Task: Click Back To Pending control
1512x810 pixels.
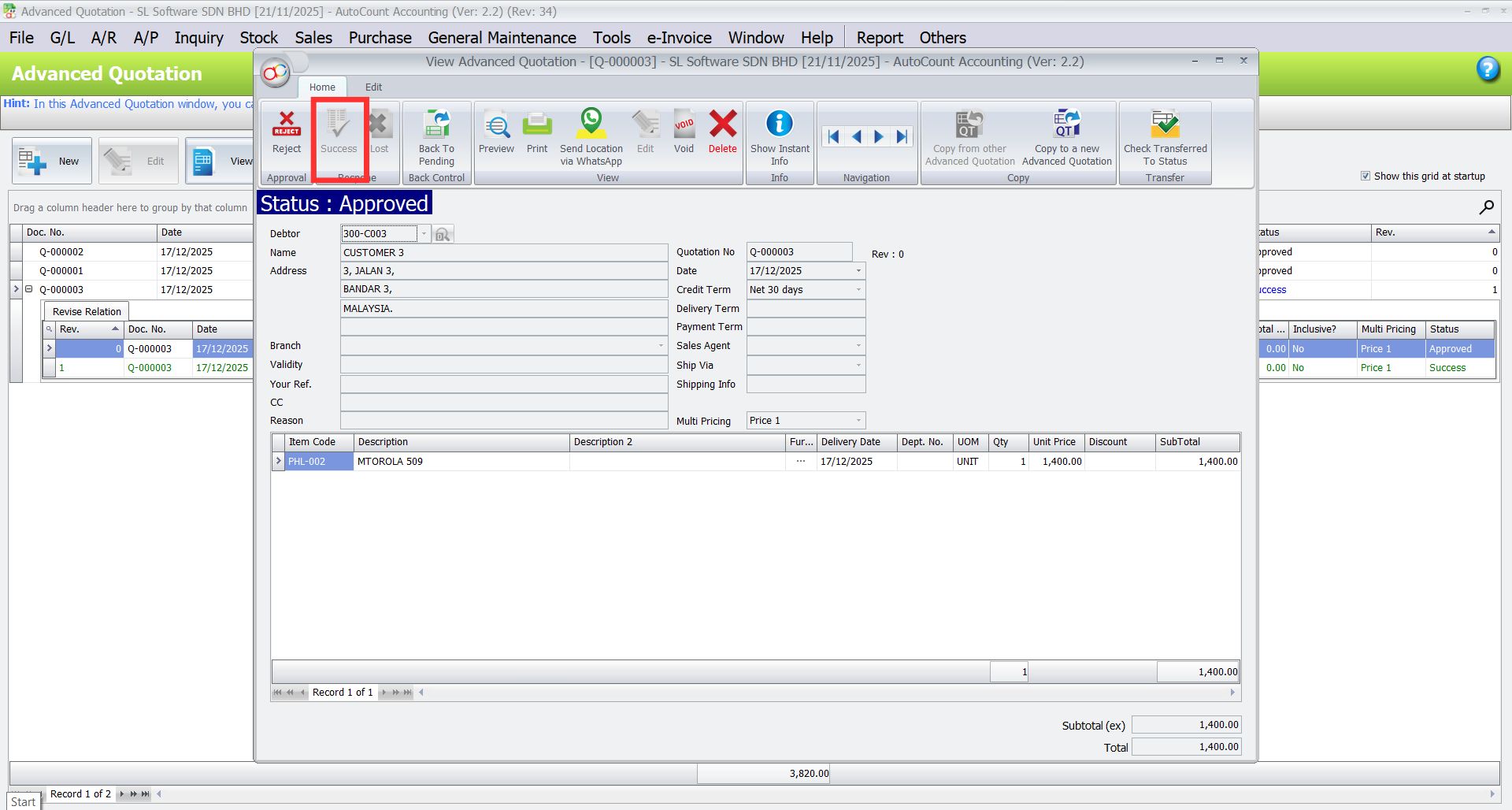Action: [x=436, y=134]
